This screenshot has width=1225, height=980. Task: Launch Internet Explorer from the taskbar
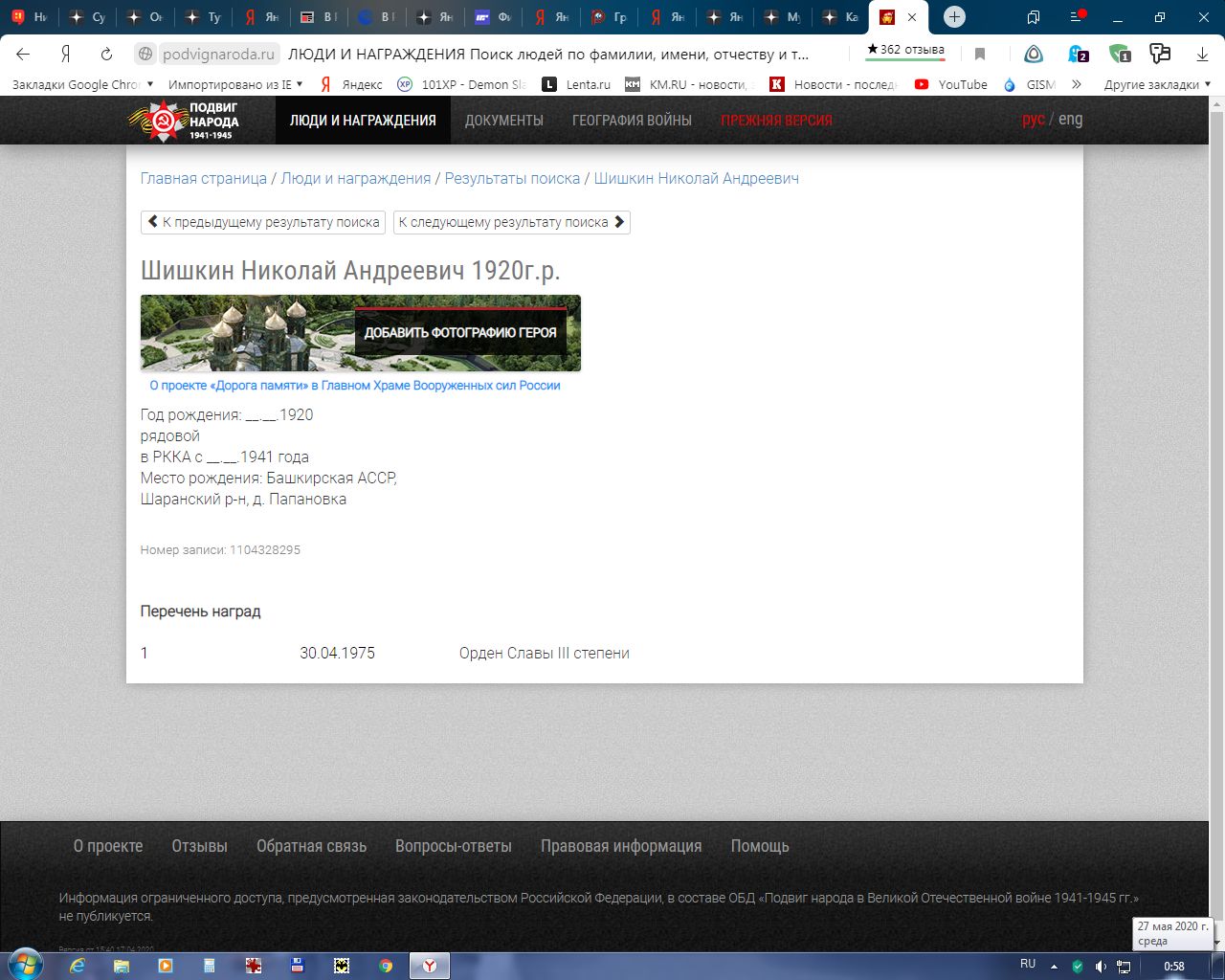click(78, 966)
